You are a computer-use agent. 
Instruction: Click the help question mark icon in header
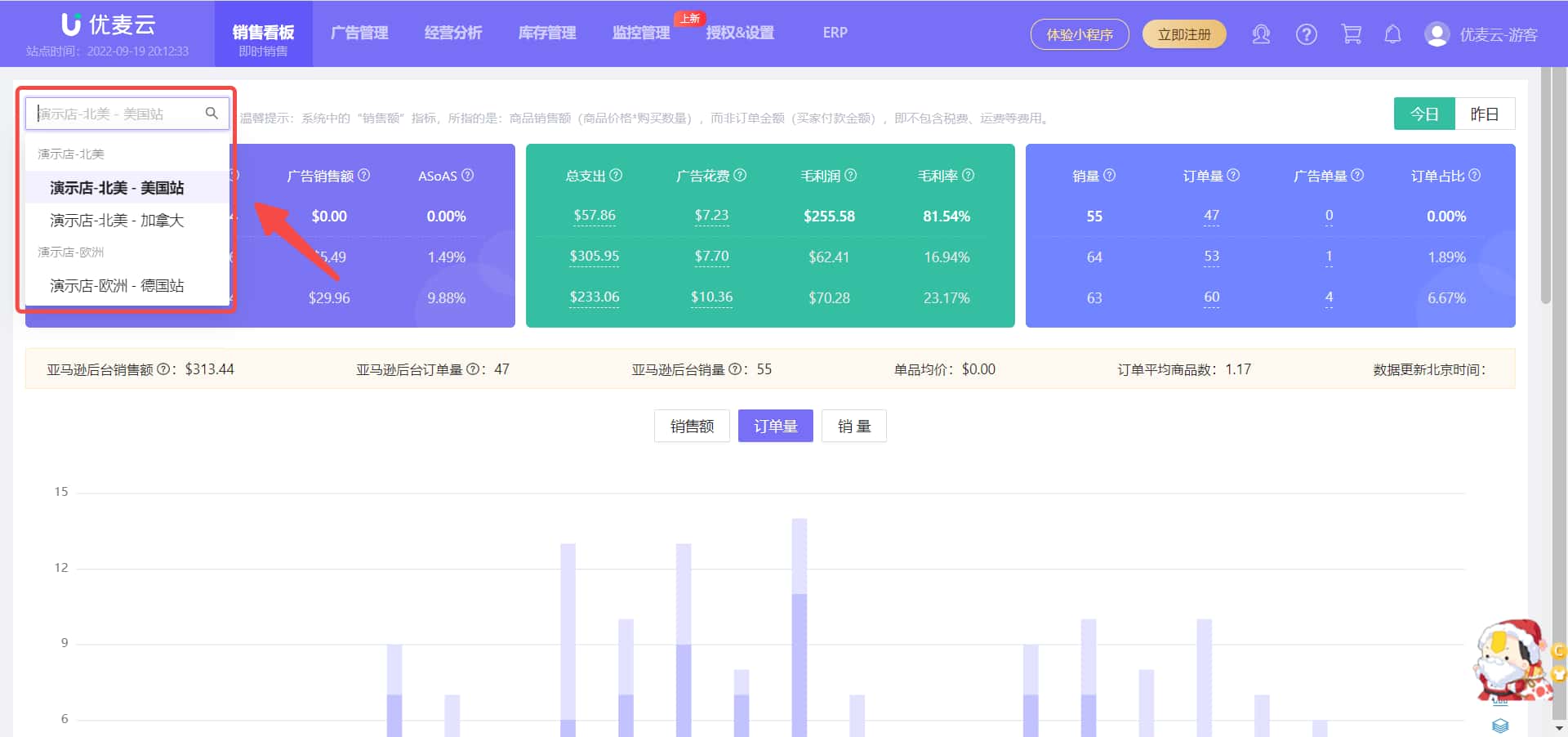(1307, 34)
